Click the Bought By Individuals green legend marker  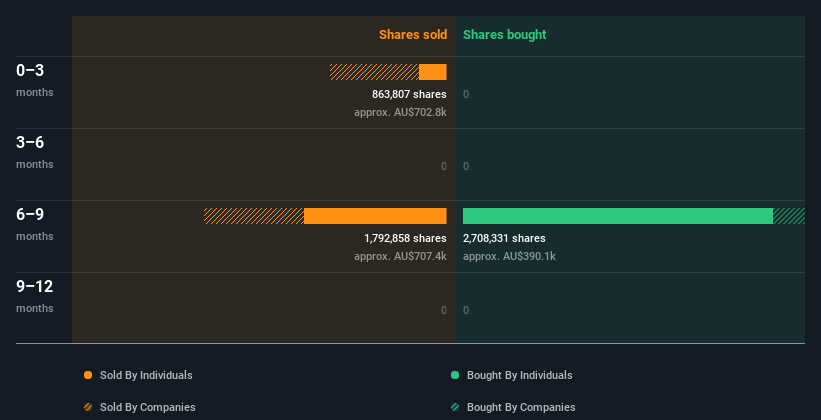(455, 375)
